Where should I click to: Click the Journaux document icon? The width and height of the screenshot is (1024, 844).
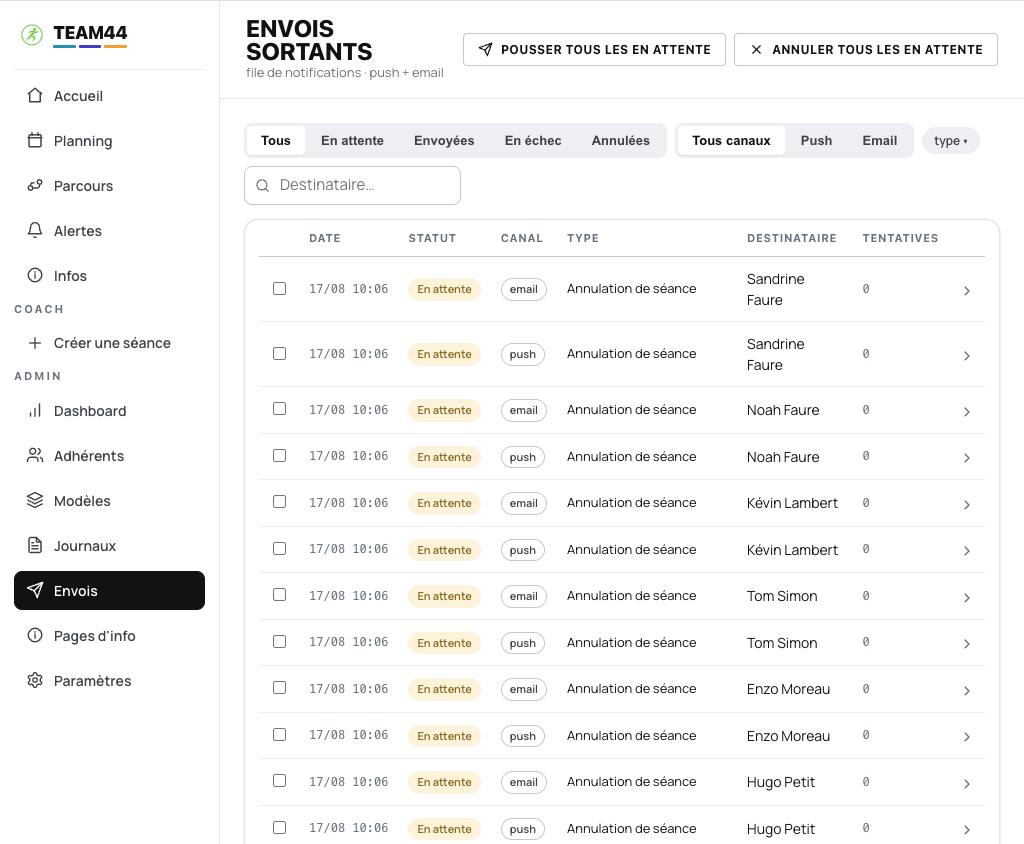[35, 545]
